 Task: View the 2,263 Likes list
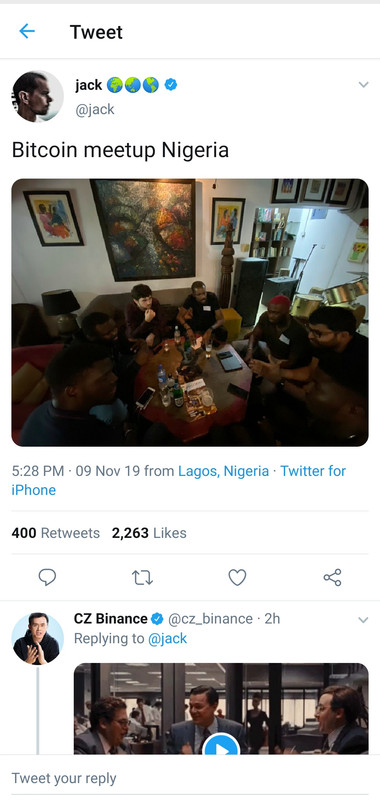(x=149, y=533)
